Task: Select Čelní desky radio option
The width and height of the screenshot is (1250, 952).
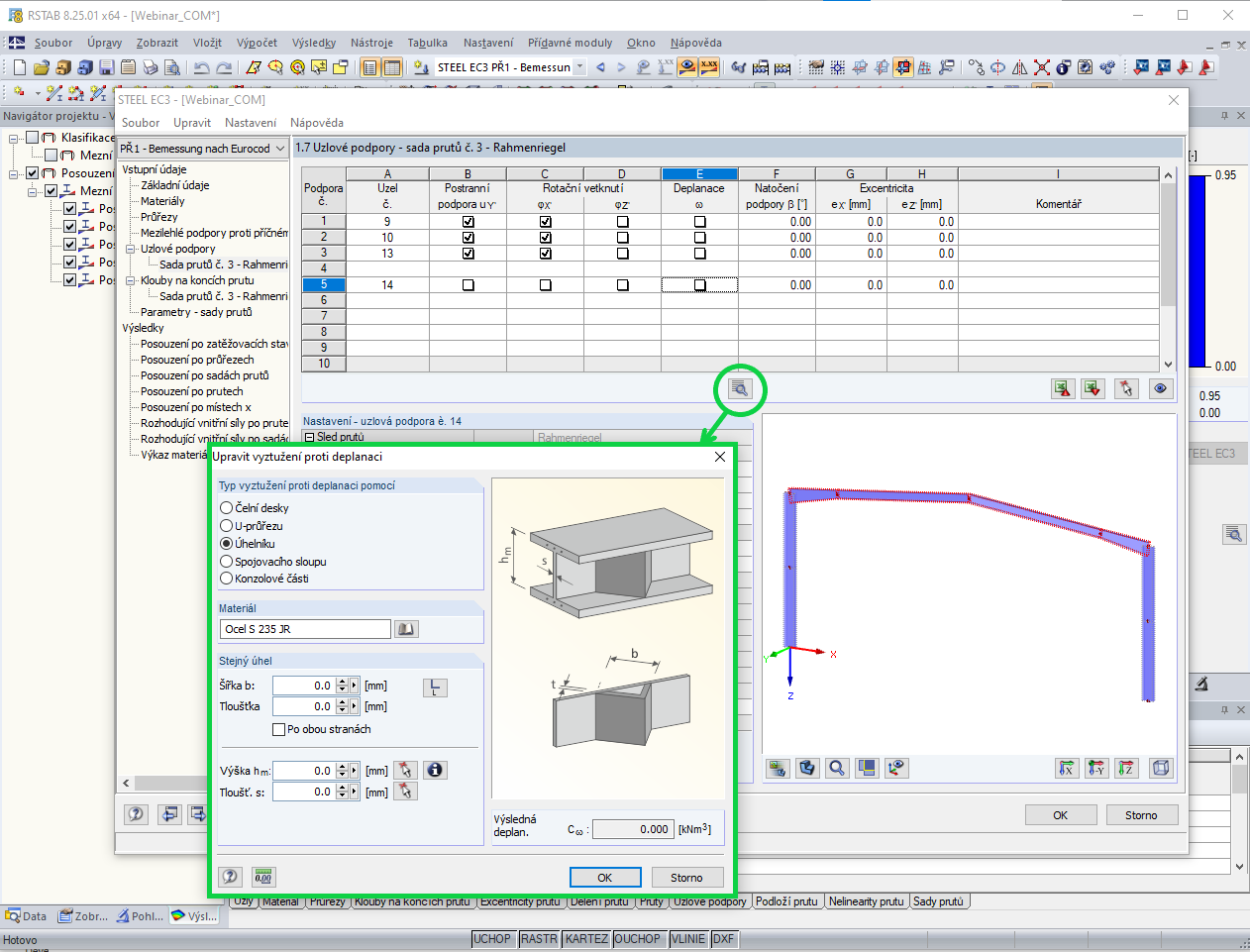Action: tap(226, 508)
